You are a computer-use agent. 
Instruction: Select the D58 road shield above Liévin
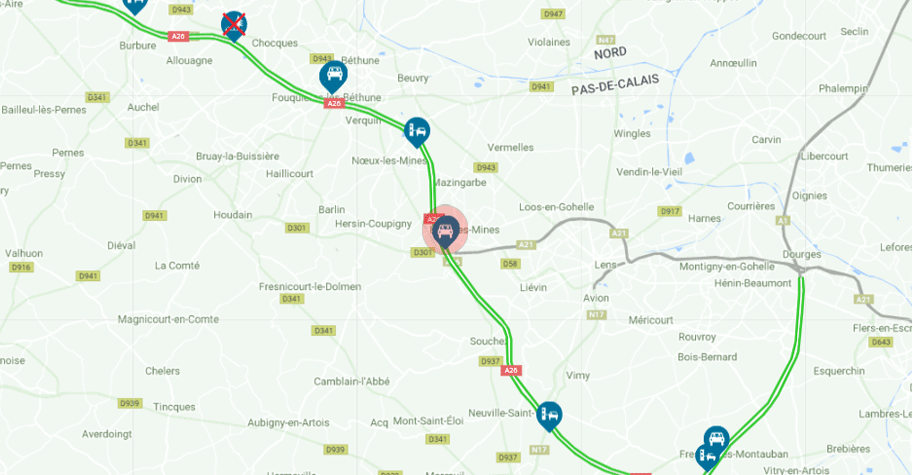[510, 264]
